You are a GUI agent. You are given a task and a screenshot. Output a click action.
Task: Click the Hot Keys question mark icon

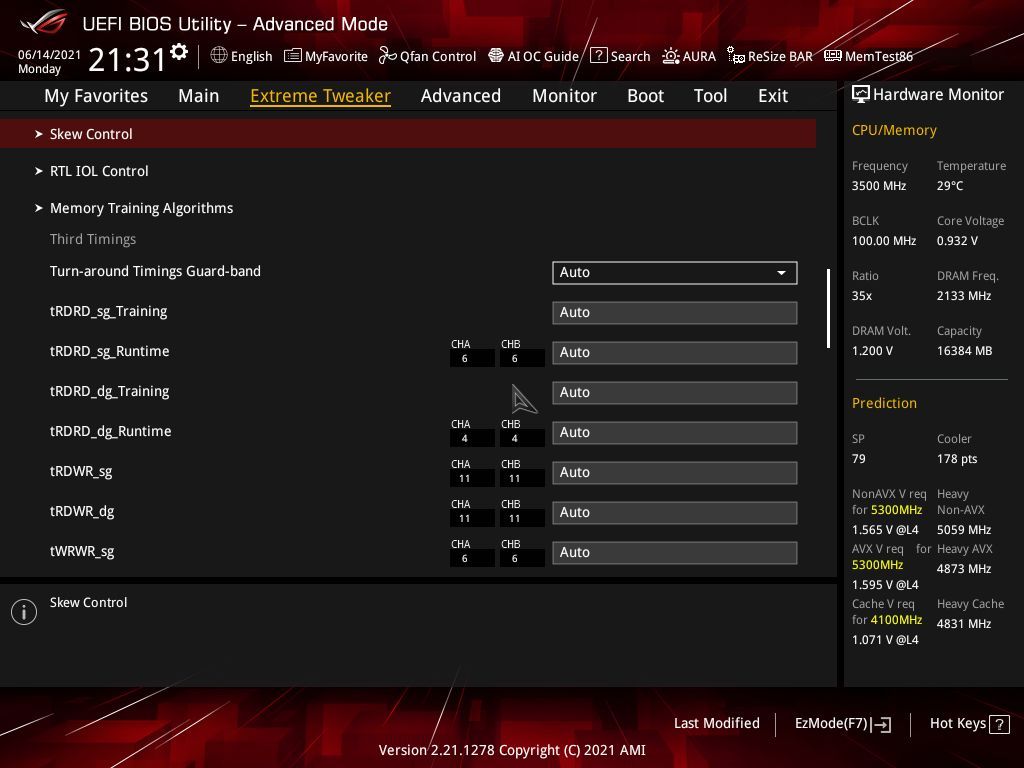[x=999, y=724]
